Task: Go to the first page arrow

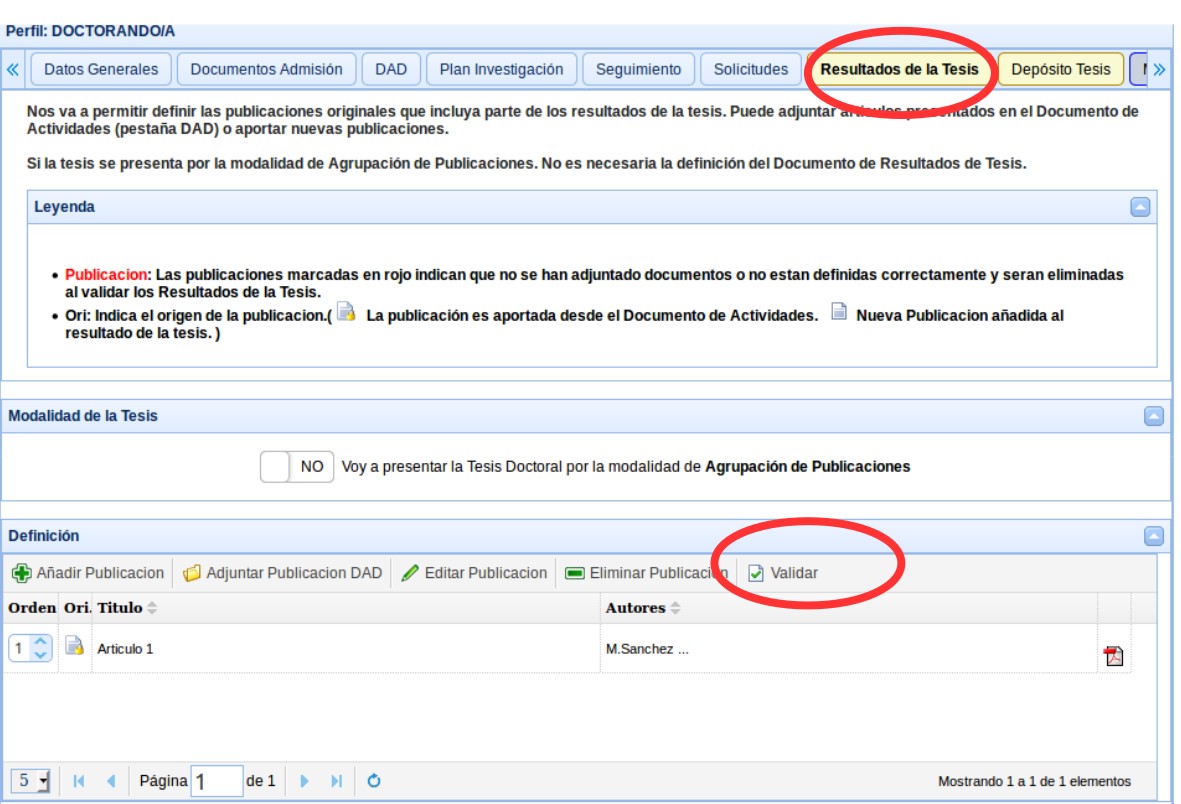Action: pyautogui.click(x=79, y=781)
